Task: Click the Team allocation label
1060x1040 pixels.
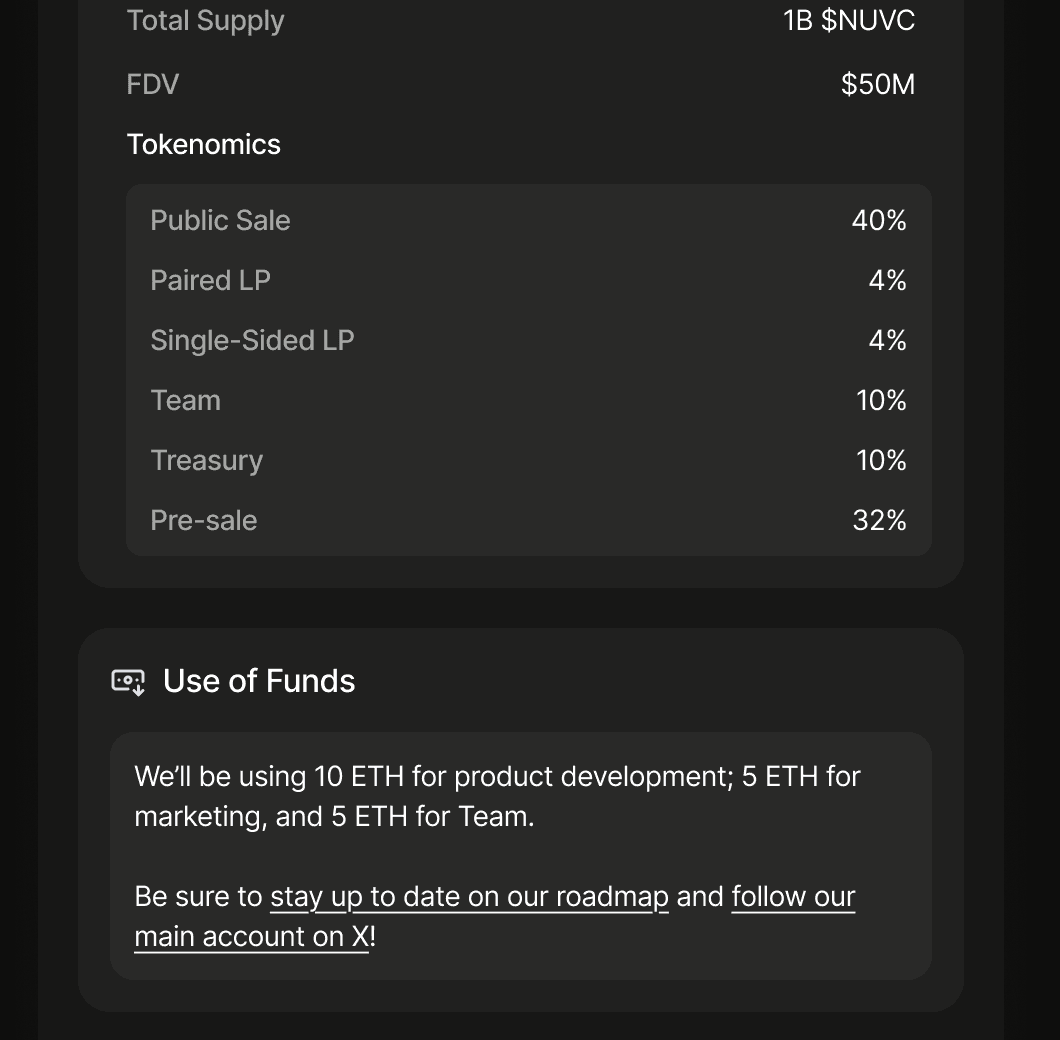Action: (x=185, y=400)
